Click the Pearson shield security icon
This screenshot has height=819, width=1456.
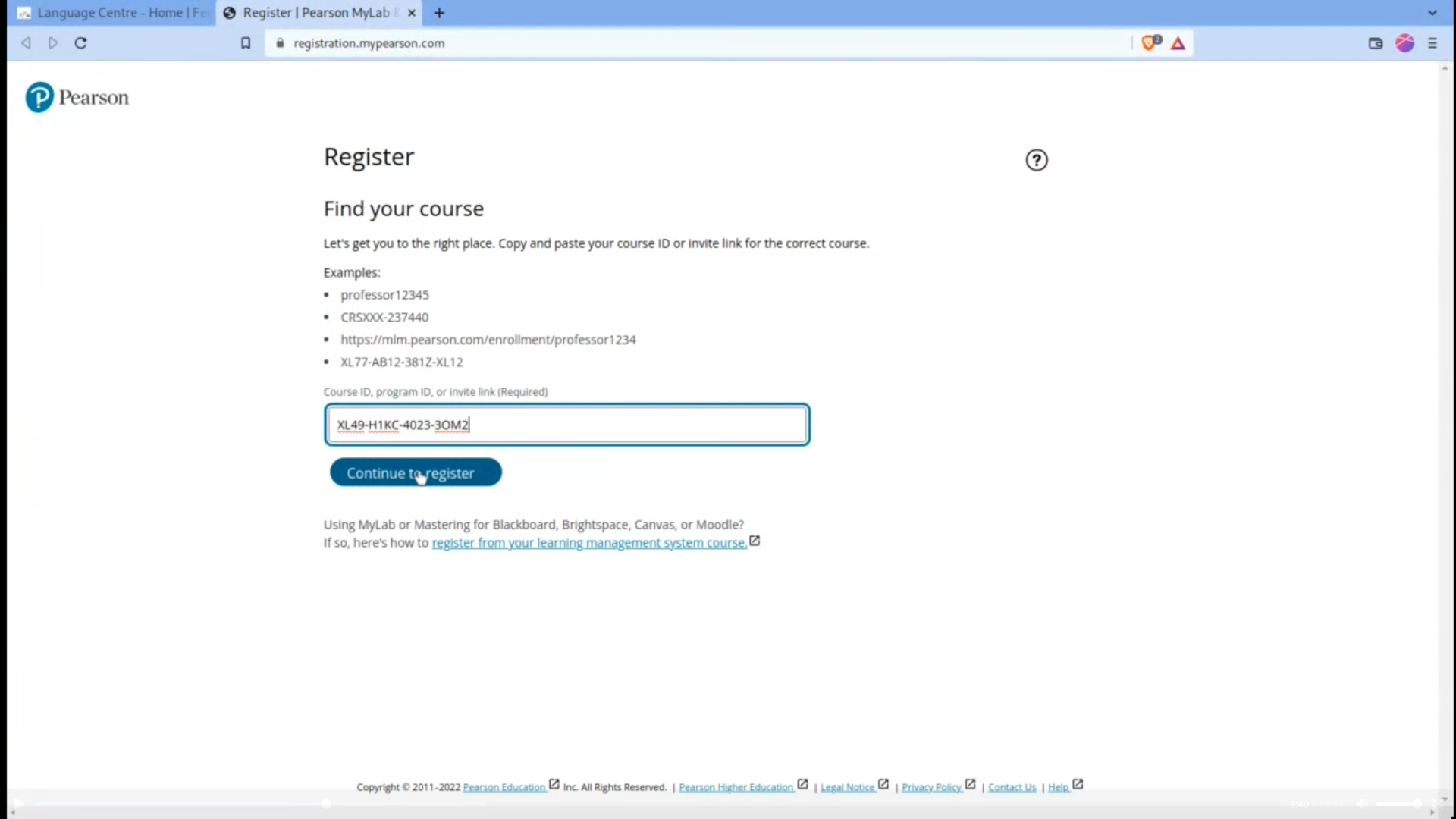click(1148, 42)
